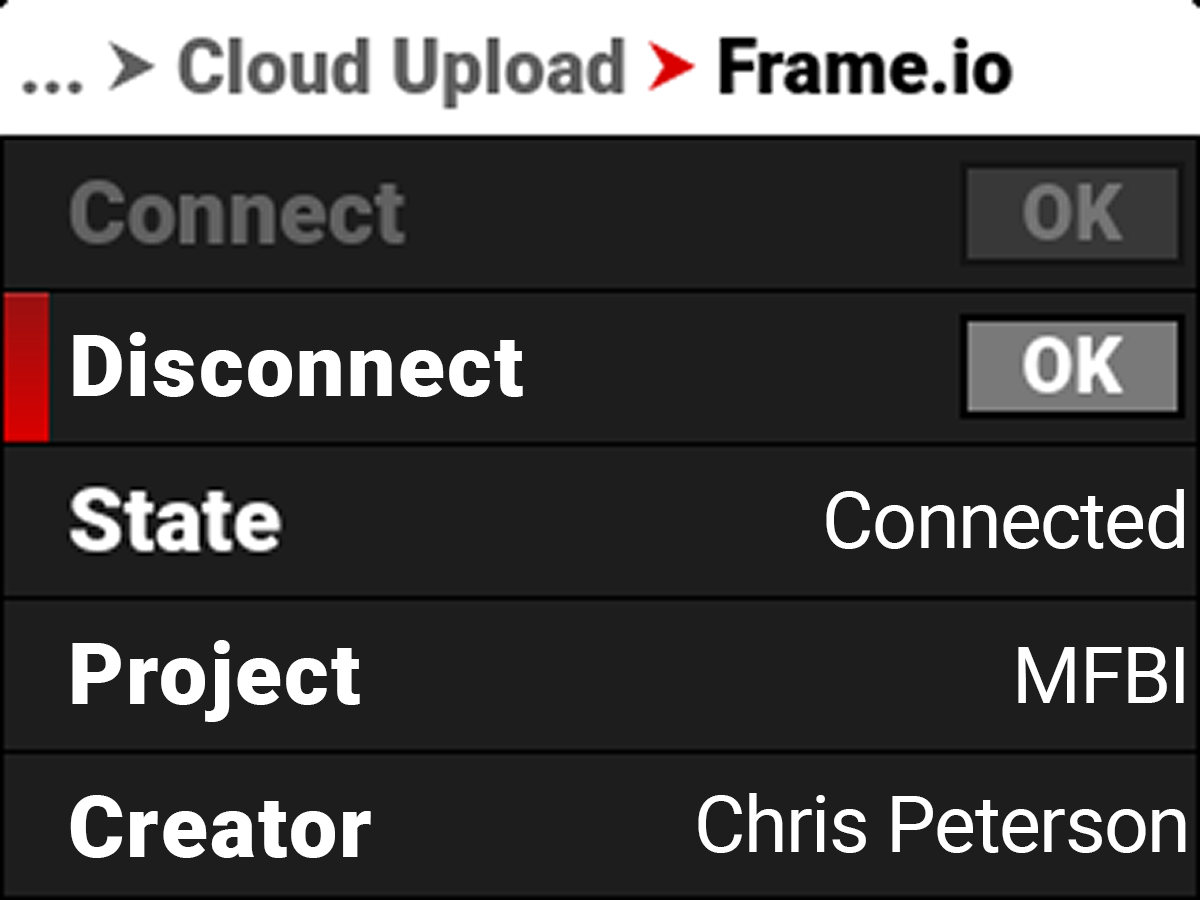
Task: Select the Creator row label
Action: click(220, 829)
